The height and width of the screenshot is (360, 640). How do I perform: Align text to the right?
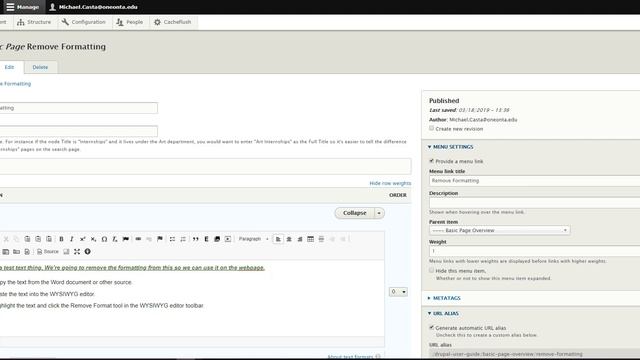tap(300, 239)
